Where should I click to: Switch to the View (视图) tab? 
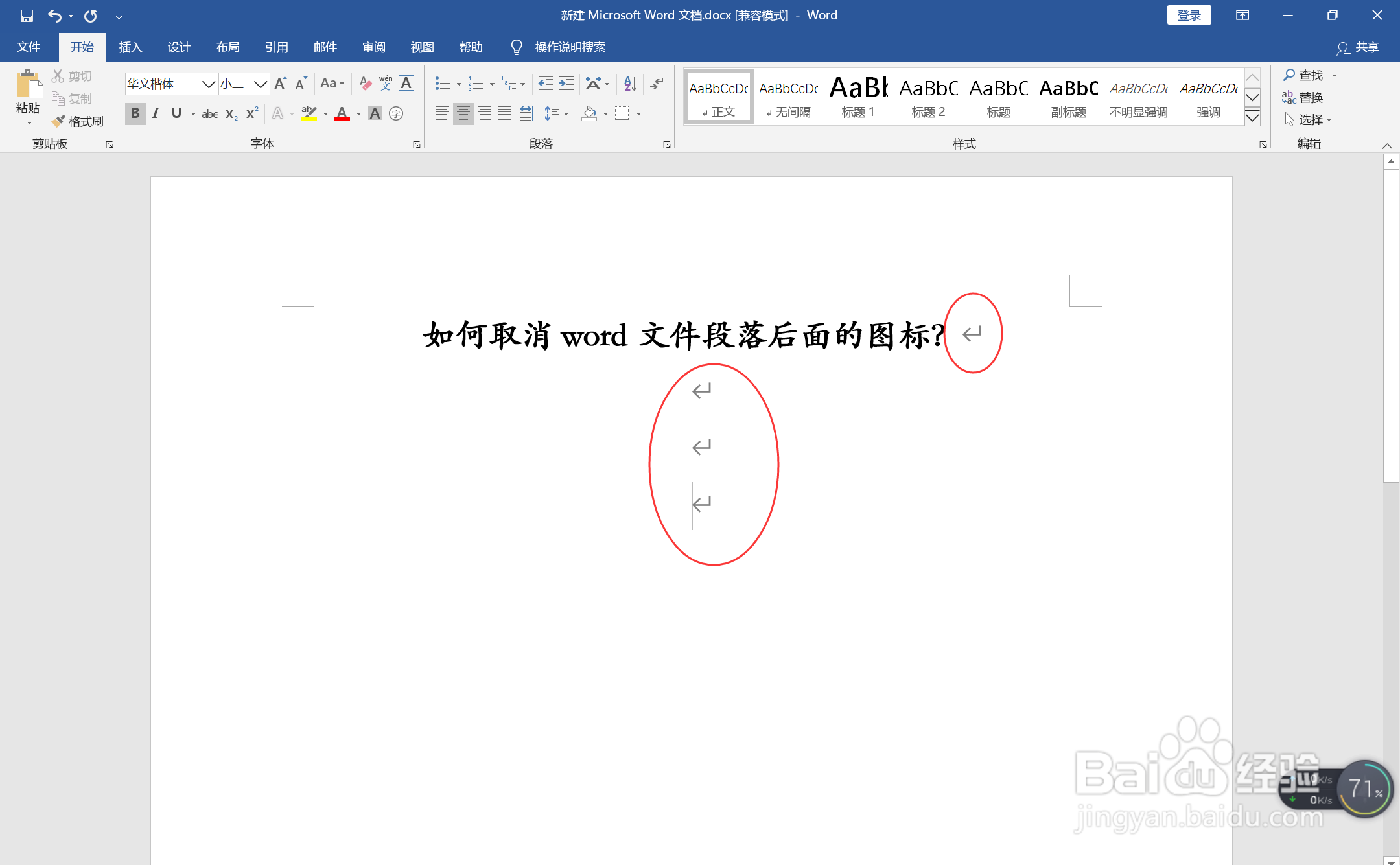coord(422,47)
